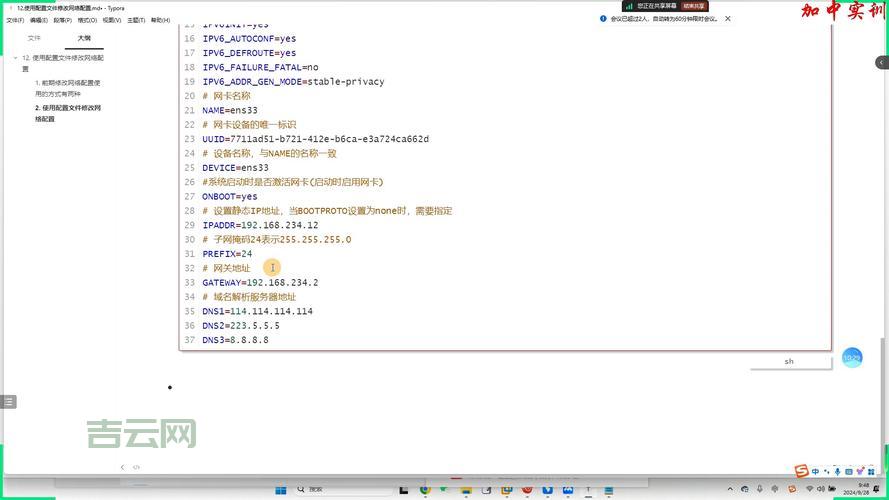Open the Windows Start menu
Screen dimensions: 889x500
[x=281, y=490]
